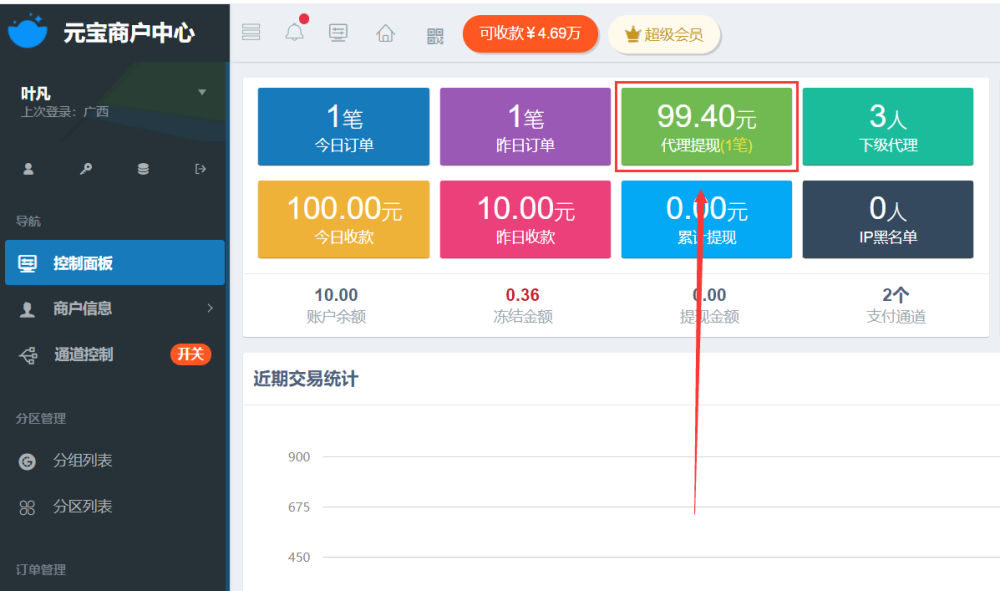Open 分区列表 in the sidebar

pos(82,507)
